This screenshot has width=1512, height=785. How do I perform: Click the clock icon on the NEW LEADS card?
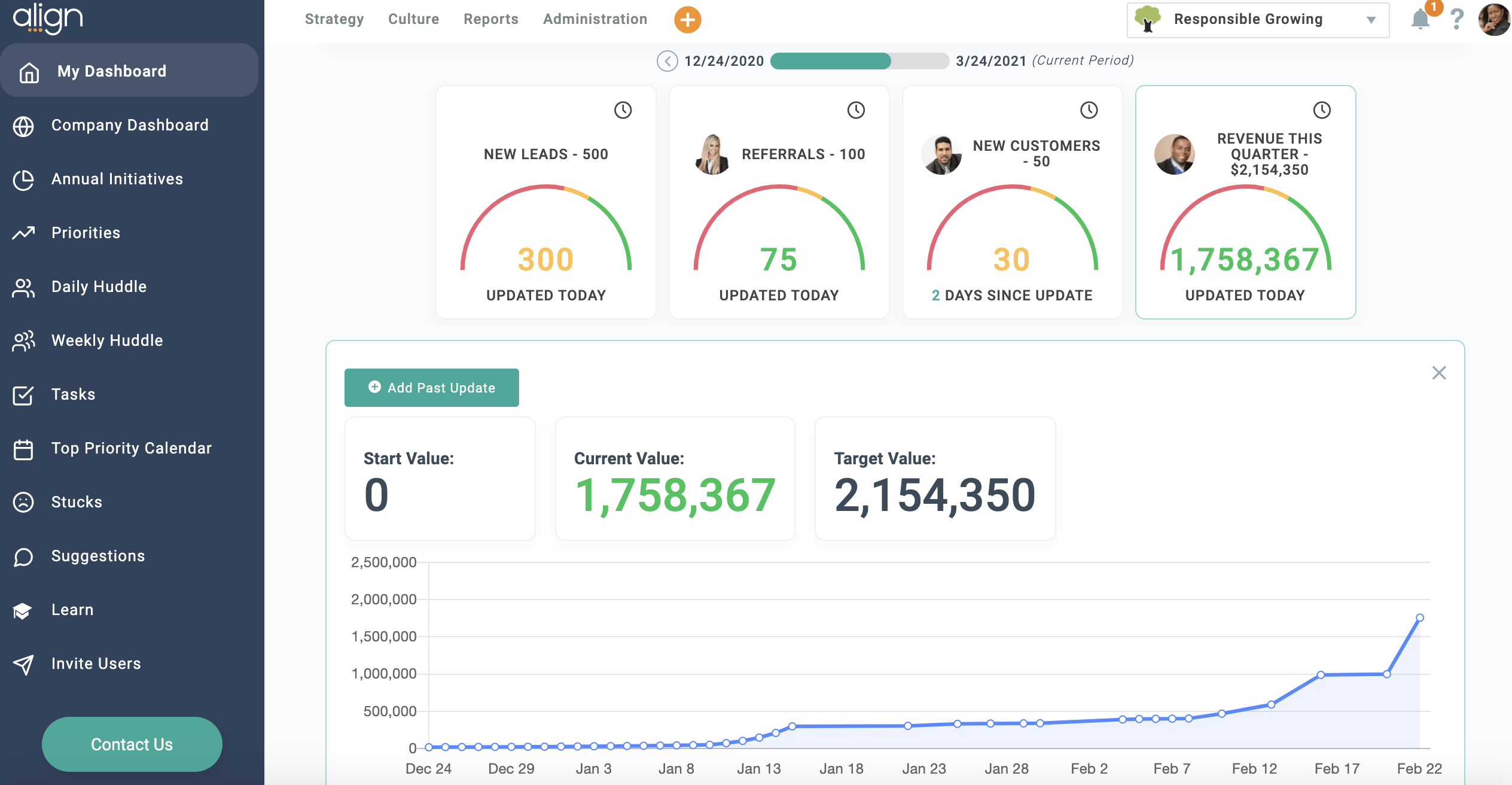coord(623,110)
